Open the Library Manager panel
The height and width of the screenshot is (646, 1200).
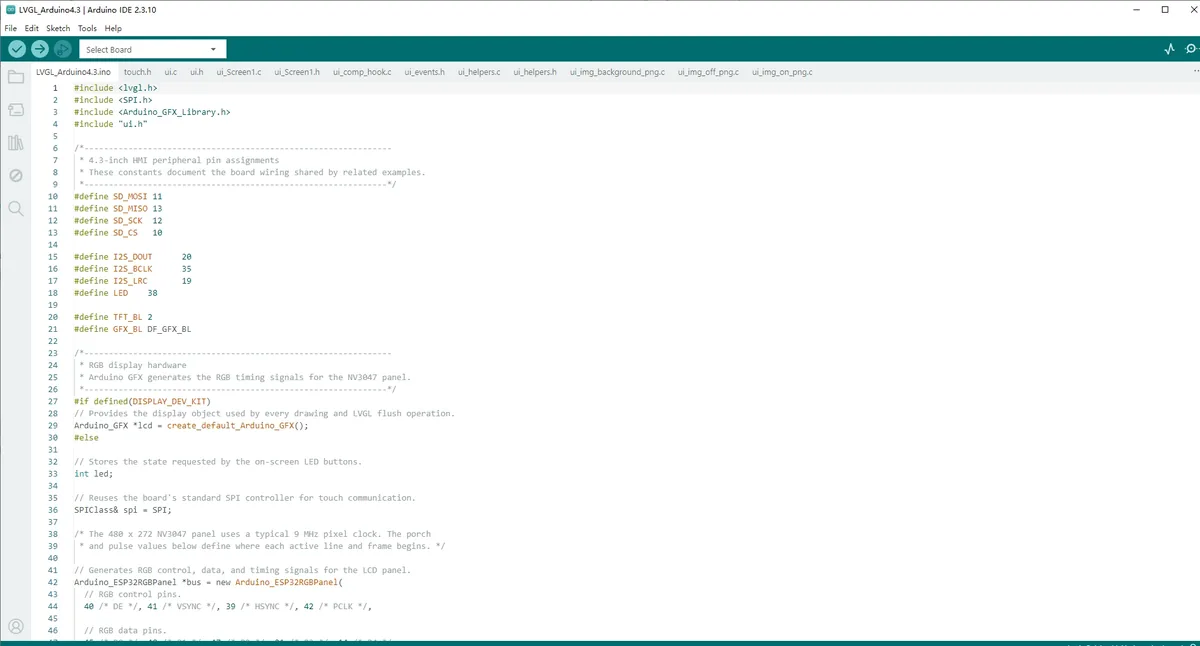tap(16, 143)
